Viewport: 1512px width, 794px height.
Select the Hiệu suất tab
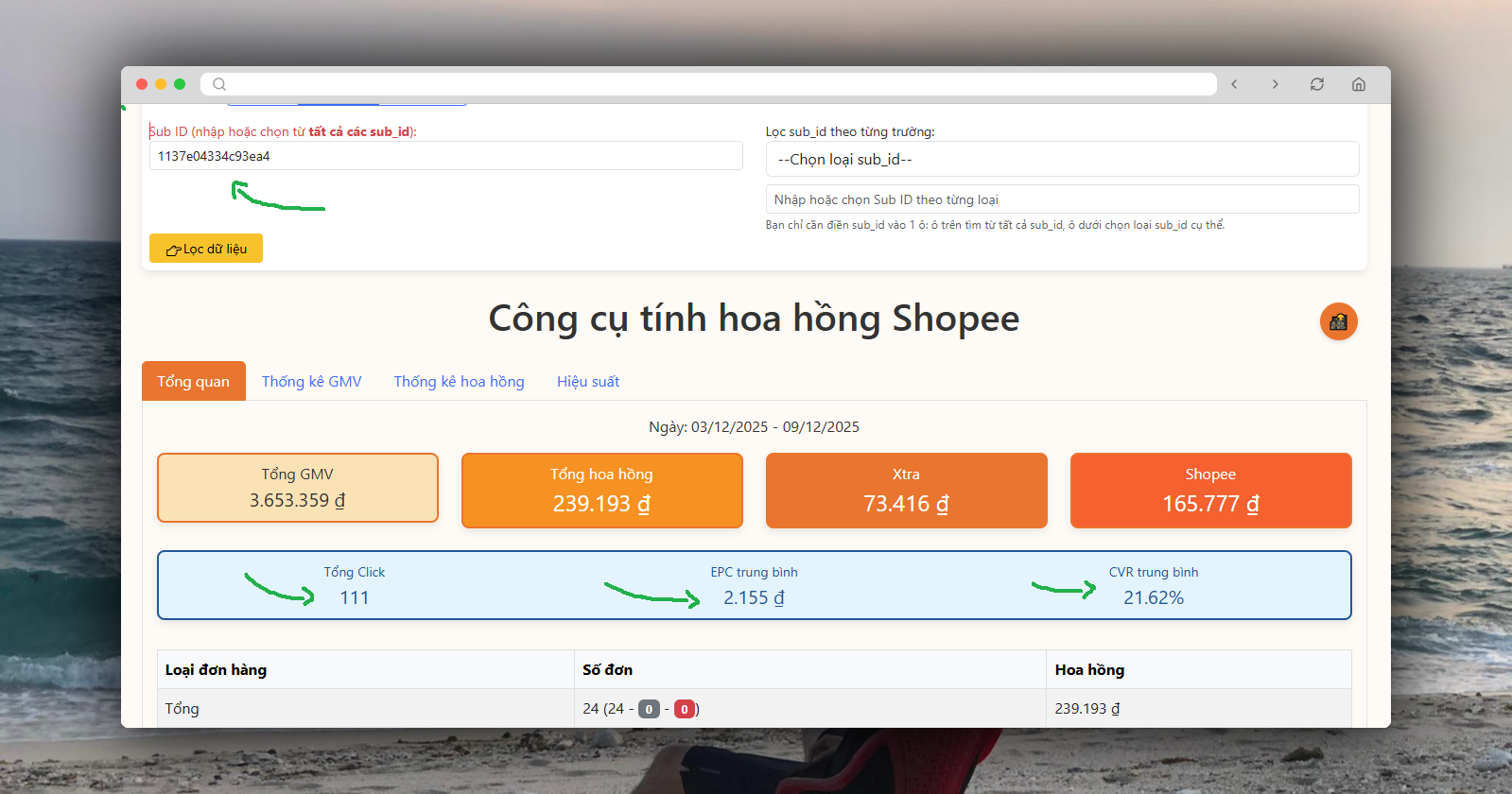coord(587,382)
